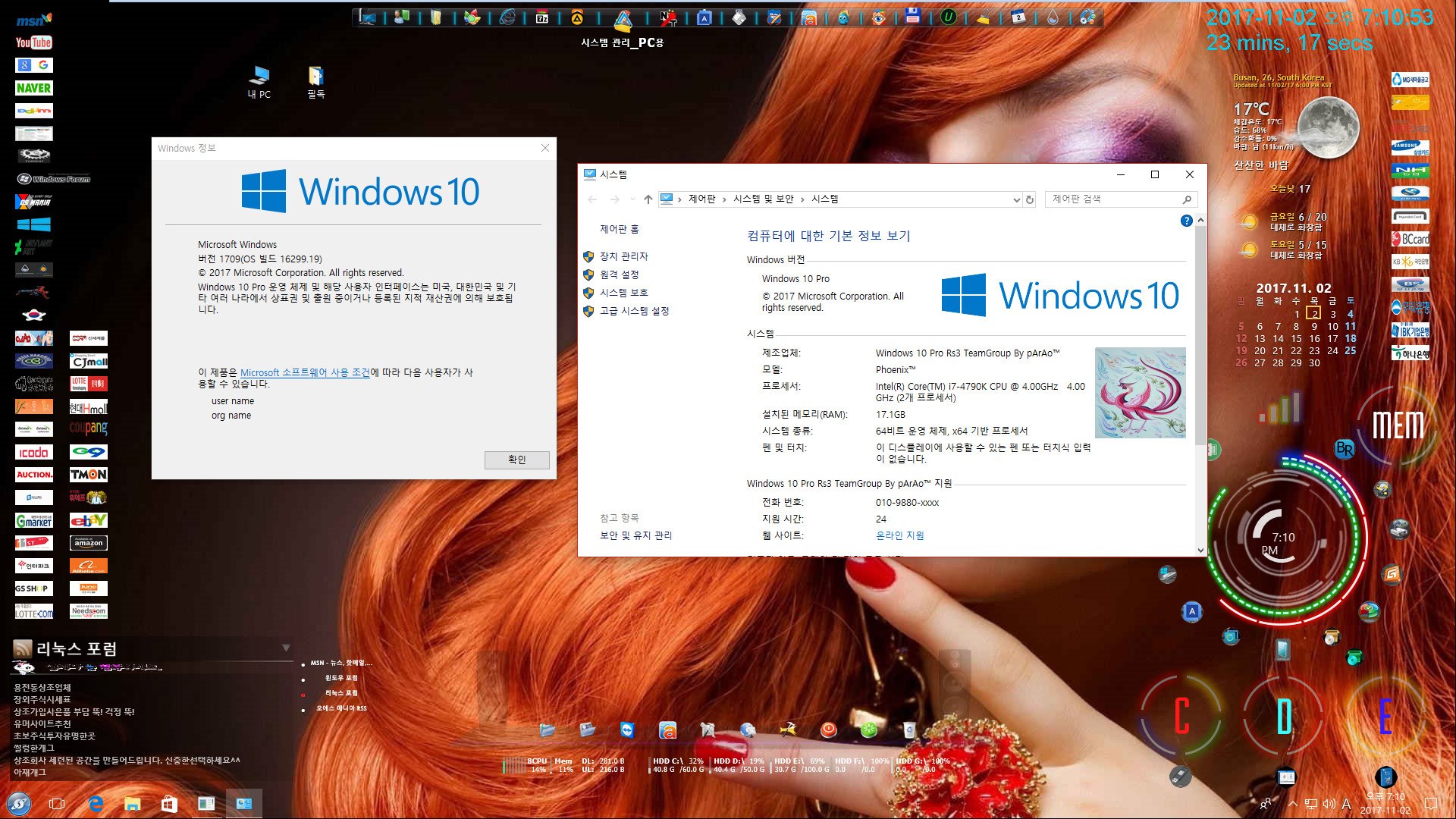Click the E drive gauge widget

pyautogui.click(x=1385, y=716)
